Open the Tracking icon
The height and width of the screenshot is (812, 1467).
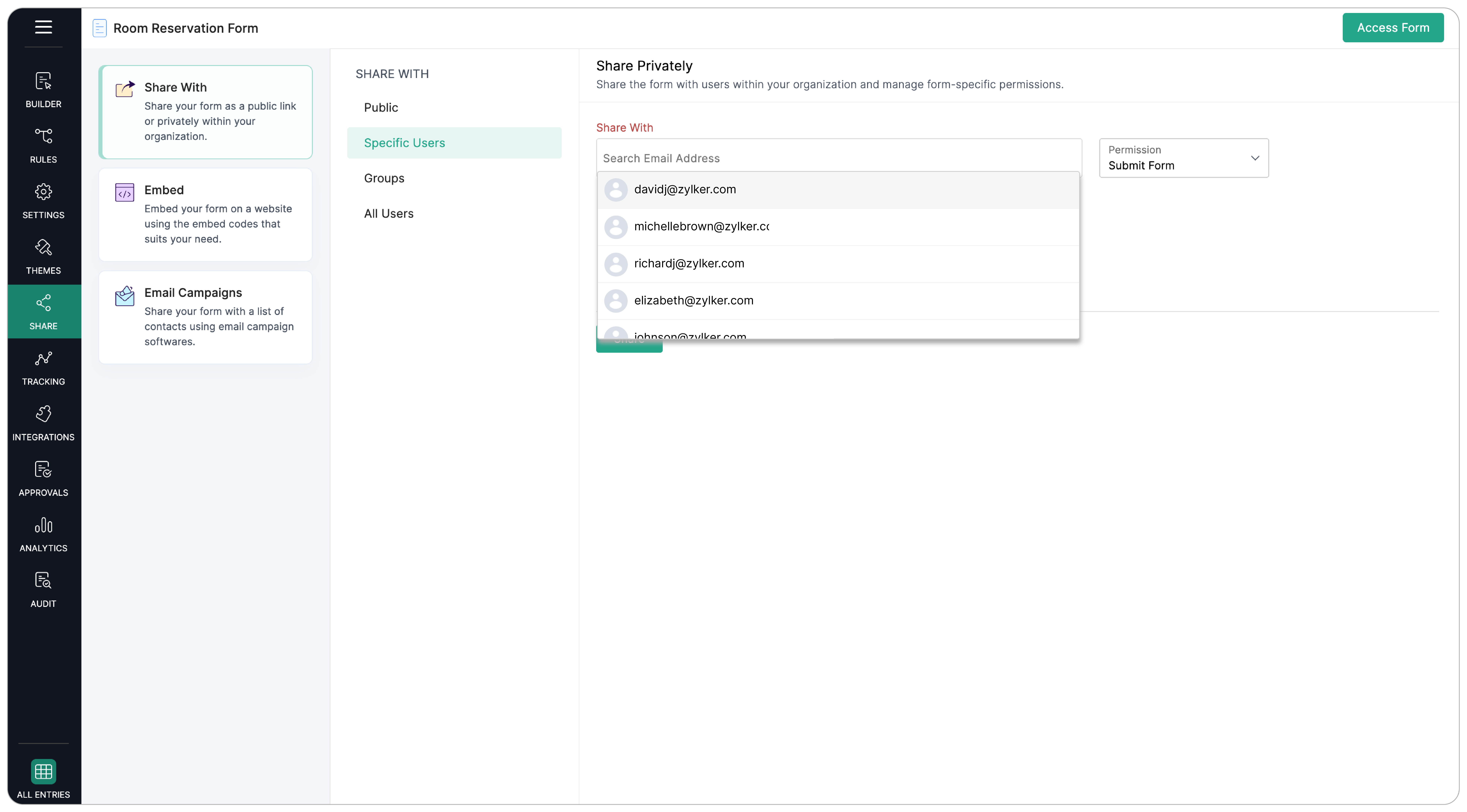(x=43, y=358)
